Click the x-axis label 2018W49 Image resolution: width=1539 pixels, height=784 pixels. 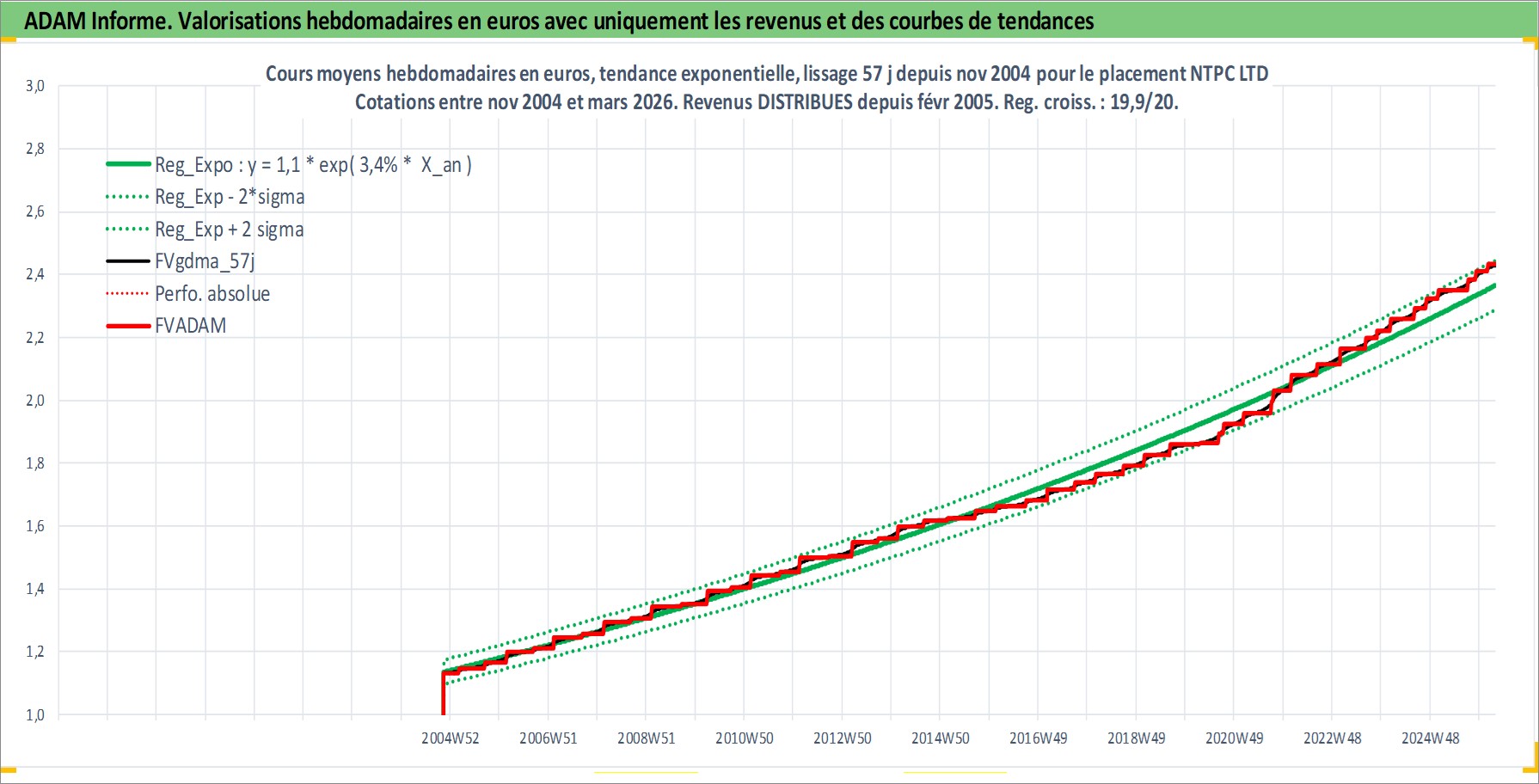[x=1136, y=738]
